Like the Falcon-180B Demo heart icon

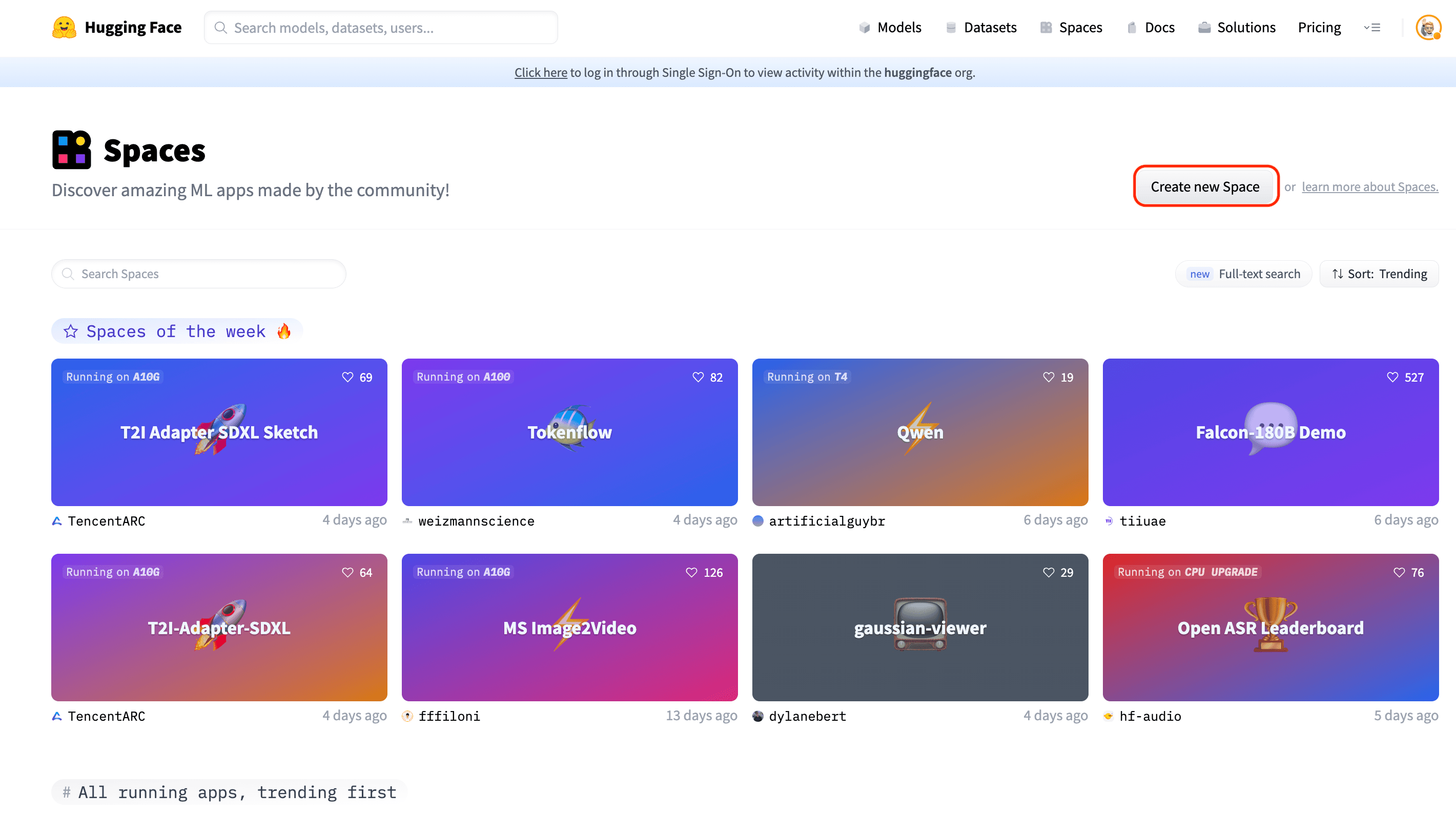(1392, 377)
